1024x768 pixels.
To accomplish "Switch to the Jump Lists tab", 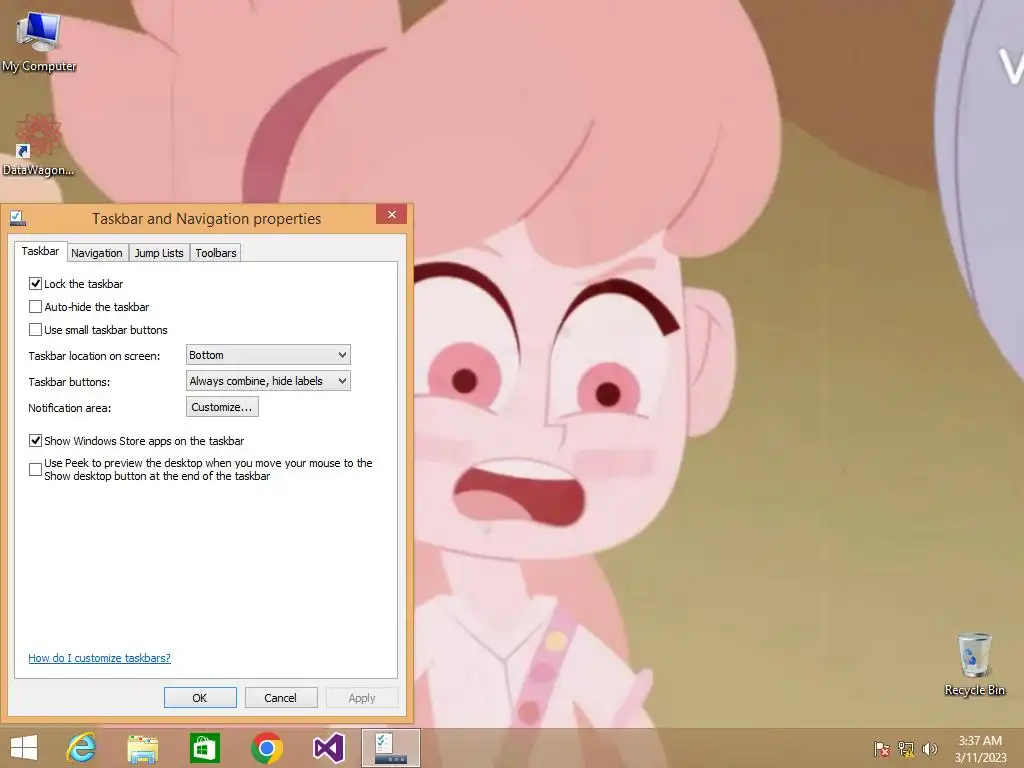I will coord(159,253).
